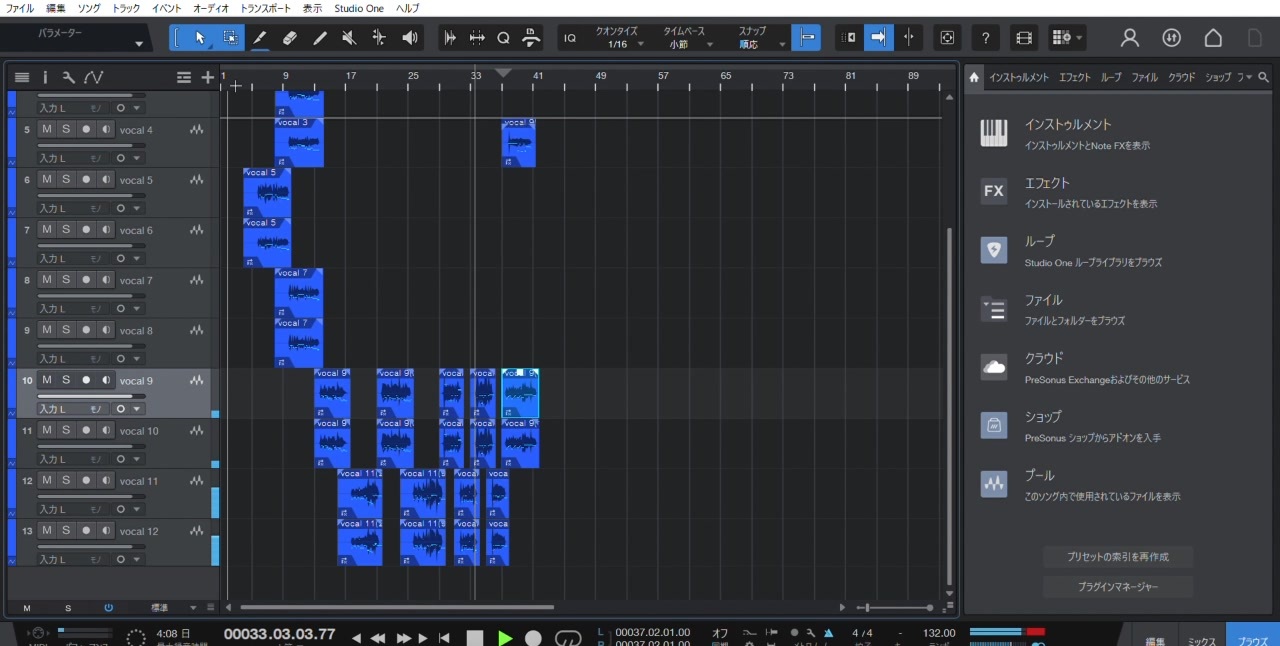Click プリセットの索引を再作成 button
This screenshot has height=646, width=1280.
coord(1118,556)
